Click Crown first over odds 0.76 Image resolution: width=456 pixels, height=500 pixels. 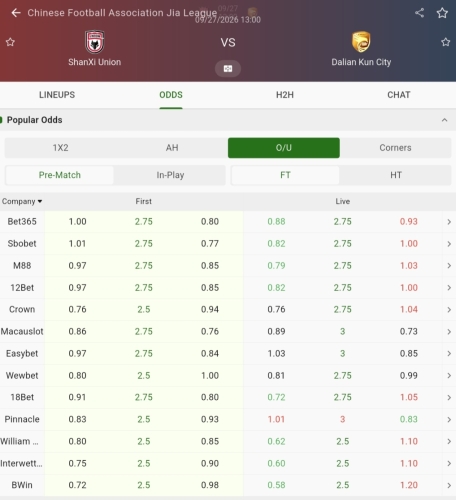point(77,310)
